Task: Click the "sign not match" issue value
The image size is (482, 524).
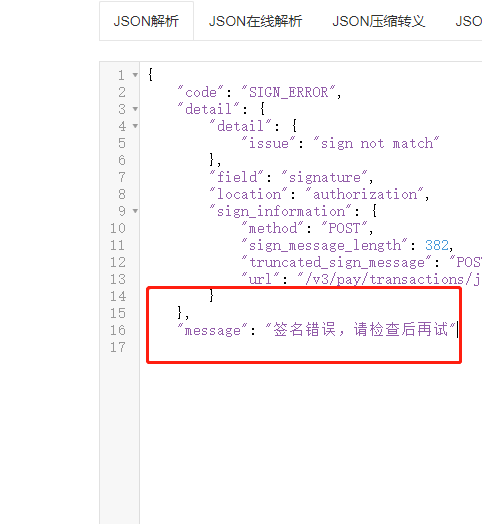Action: point(376,143)
